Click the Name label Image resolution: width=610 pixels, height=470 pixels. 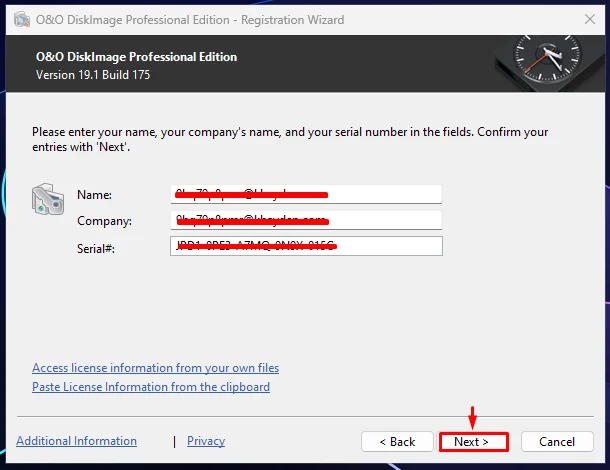pyautogui.click(x=95, y=195)
